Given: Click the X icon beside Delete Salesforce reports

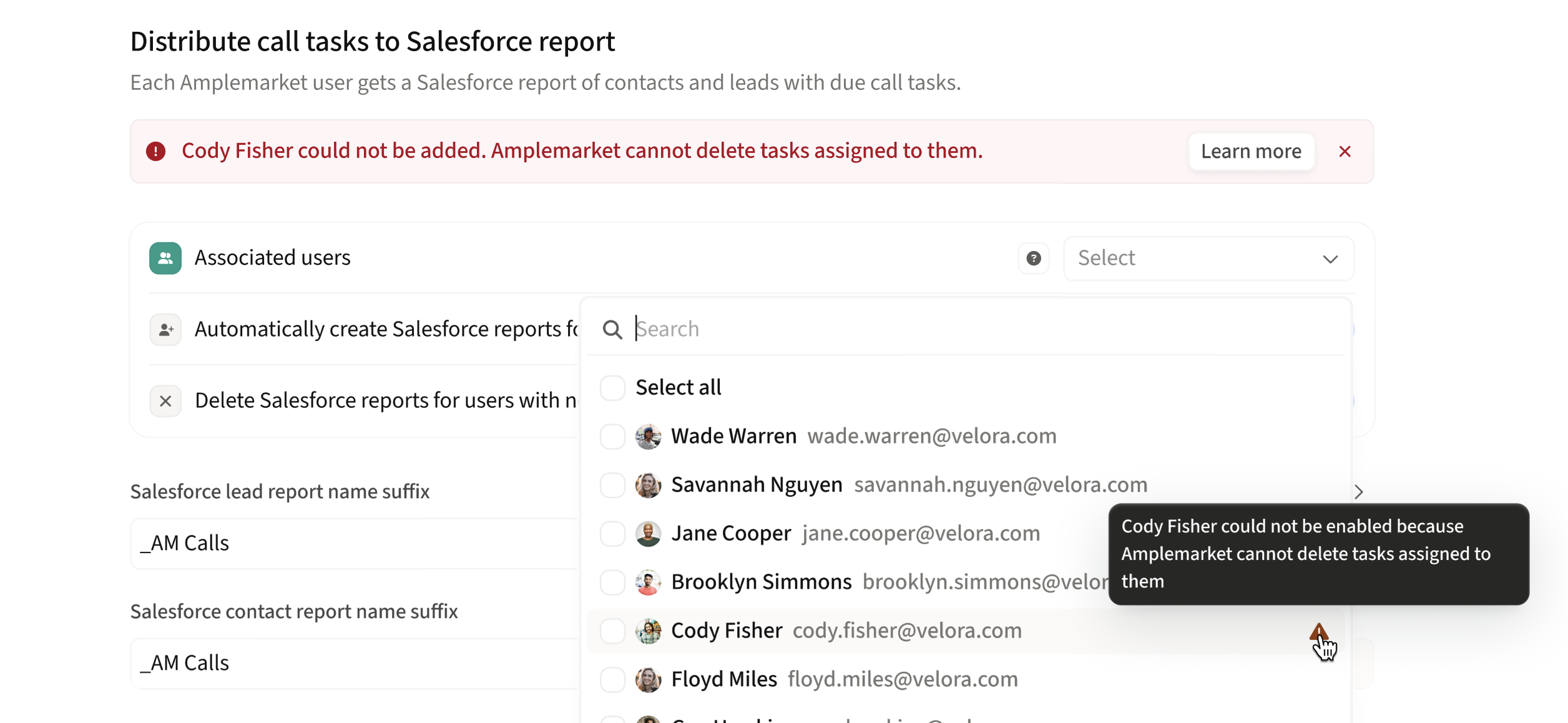Looking at the screenshot, I should point(165,401).
